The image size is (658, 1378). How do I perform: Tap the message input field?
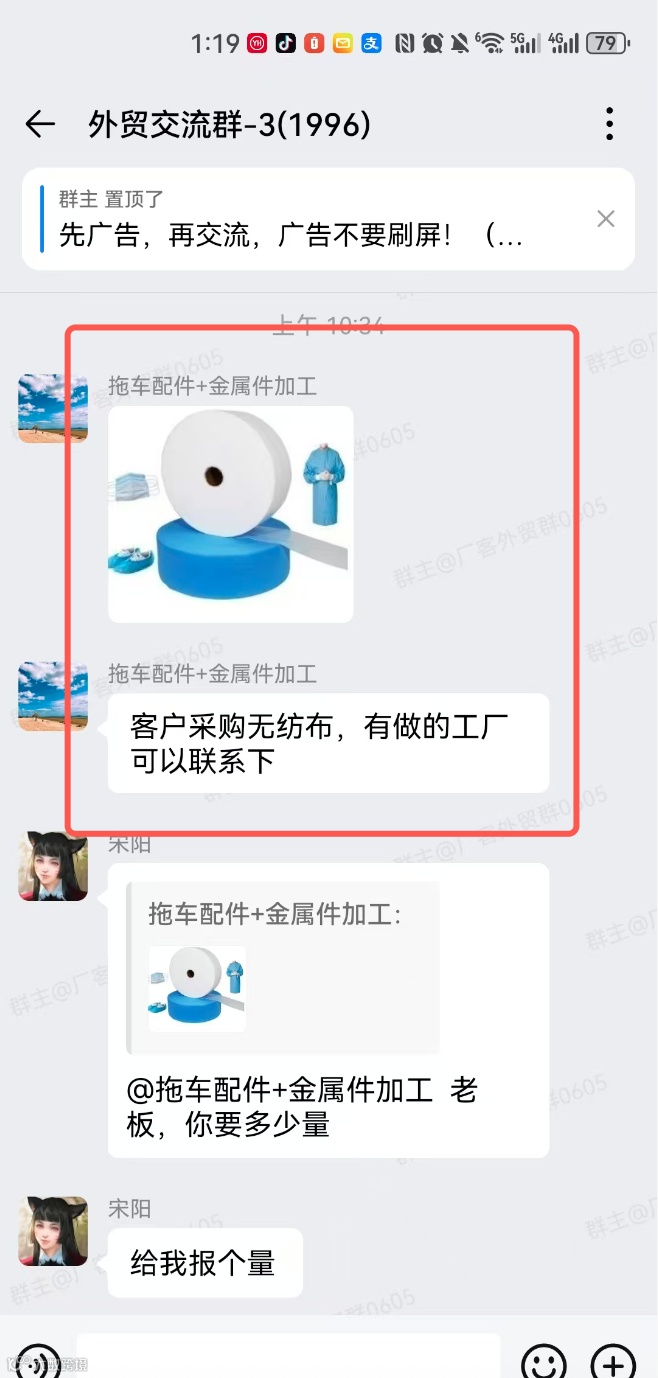coord(288,1357)
